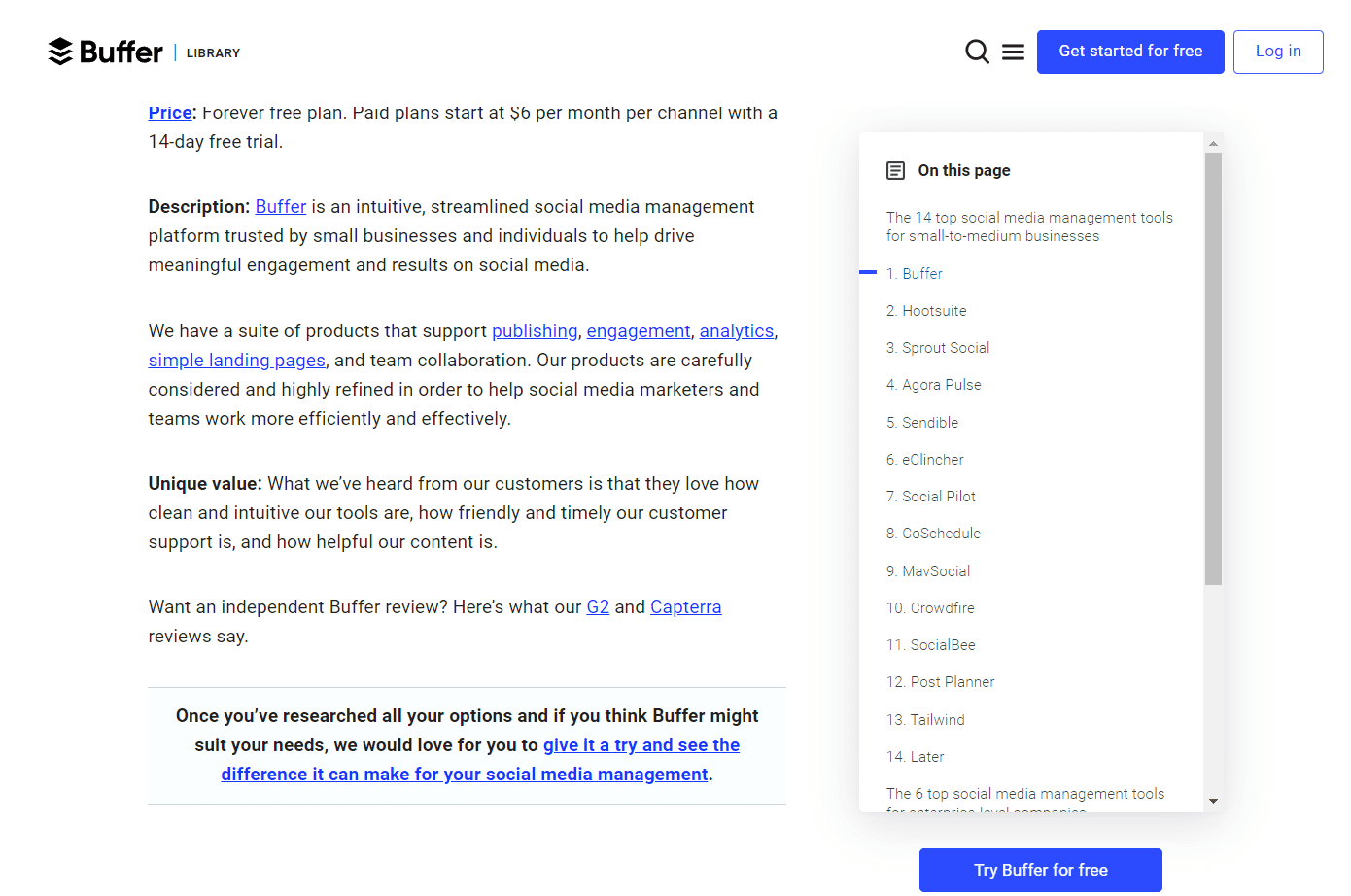Open the hamburger menu icon
Screen dimensions: 1351x896
coord(1013,52)
